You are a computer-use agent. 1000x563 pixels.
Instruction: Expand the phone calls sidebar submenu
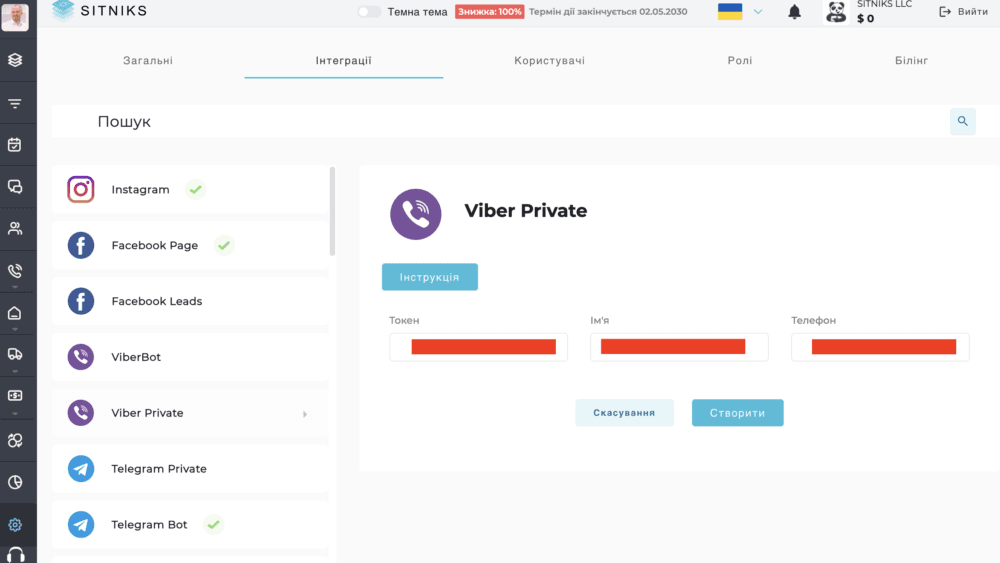15,288
